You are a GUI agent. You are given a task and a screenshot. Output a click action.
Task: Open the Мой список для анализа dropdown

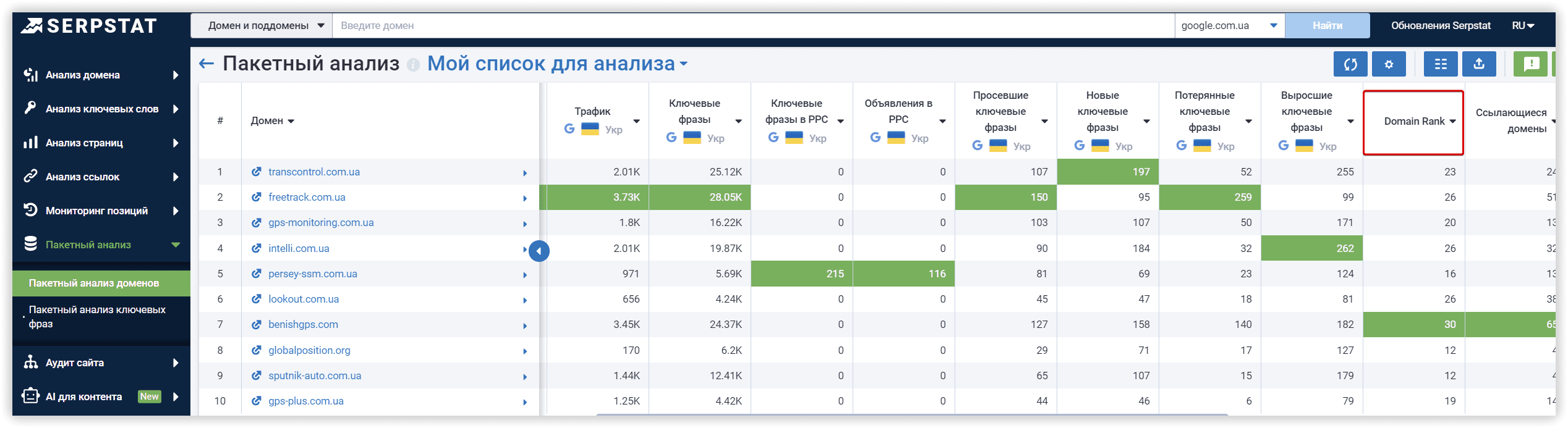(557, 63)
